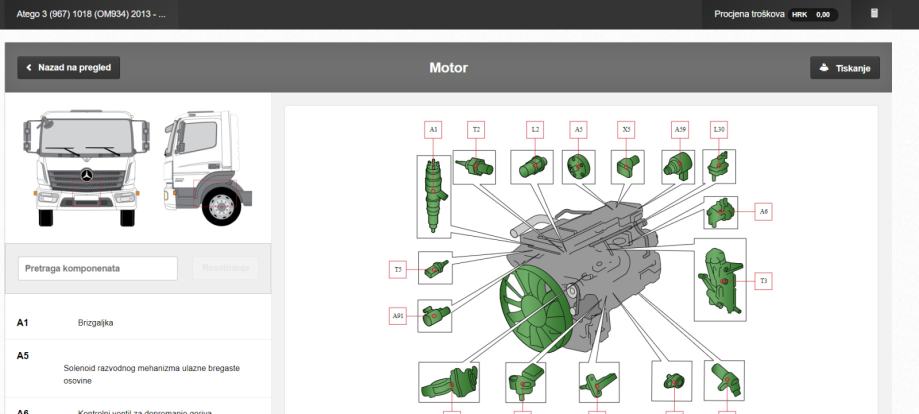This screenshot has width=919, height=414.
Task: Select the valve component image beside A6
Action: coord(721,212)
